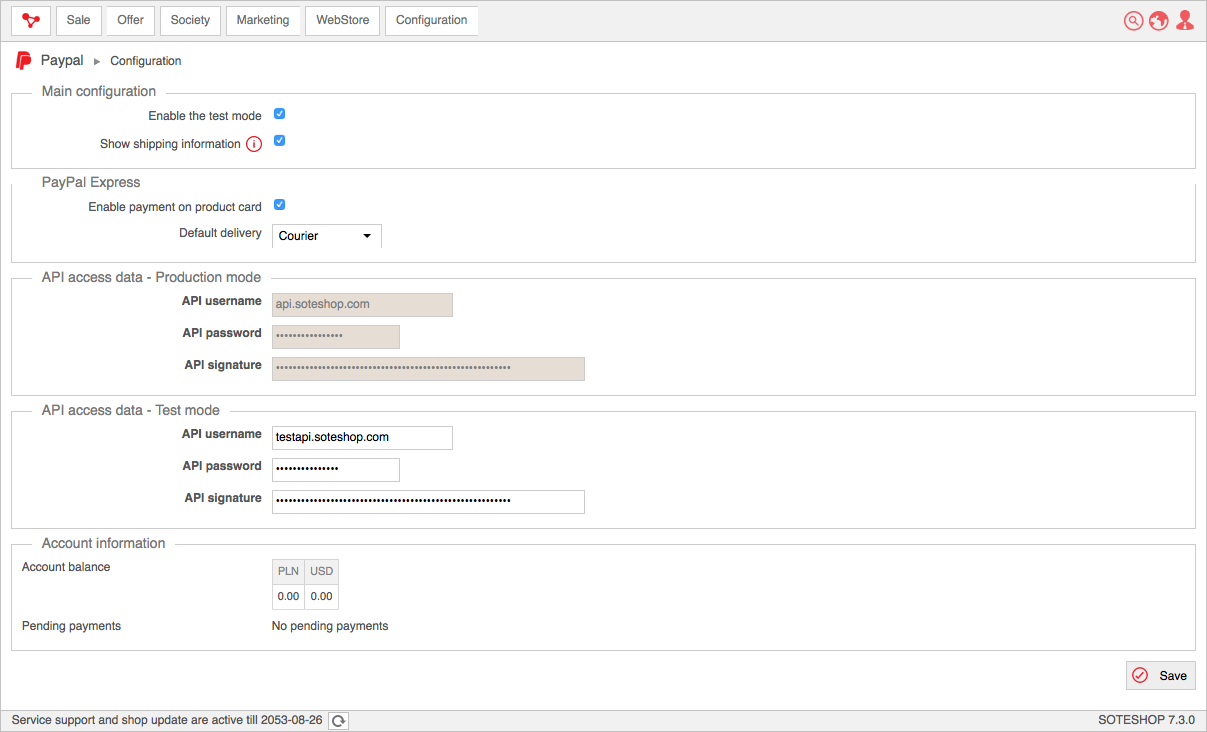Click the Production mode API password field
This screenshot has width=1207, height=732.
pyautogui.click(x=336, y=337)
